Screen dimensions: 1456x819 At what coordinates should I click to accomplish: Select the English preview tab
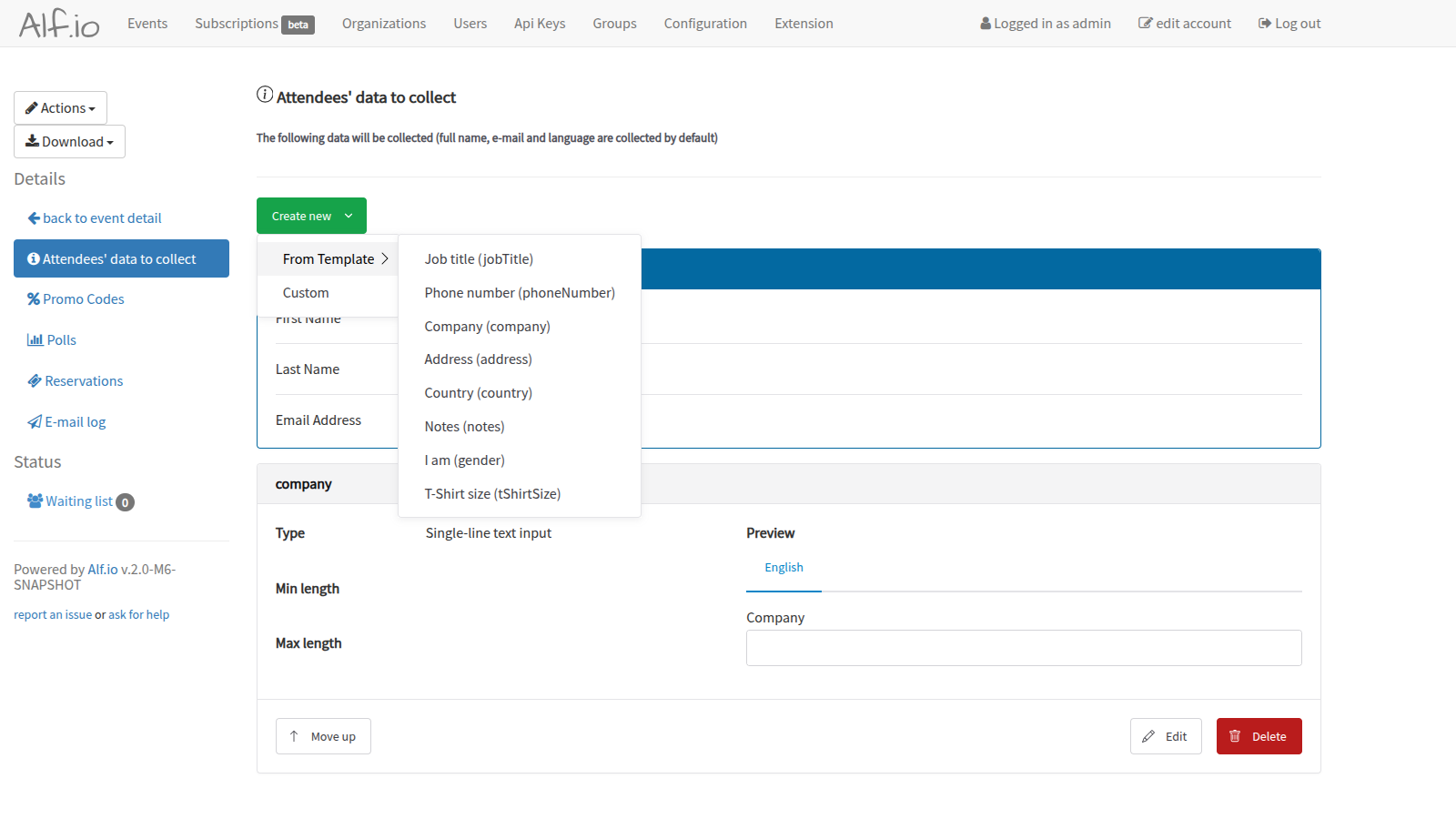[x=784, y=568]
